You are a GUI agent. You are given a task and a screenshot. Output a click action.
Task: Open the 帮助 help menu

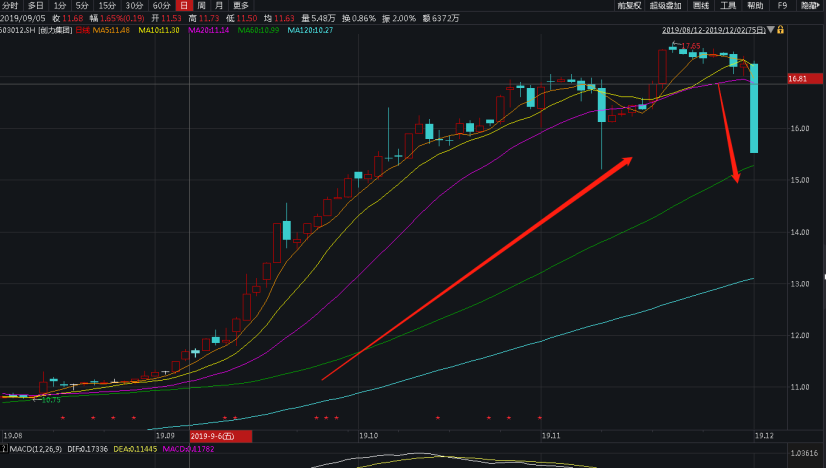[x=755, y=5]
